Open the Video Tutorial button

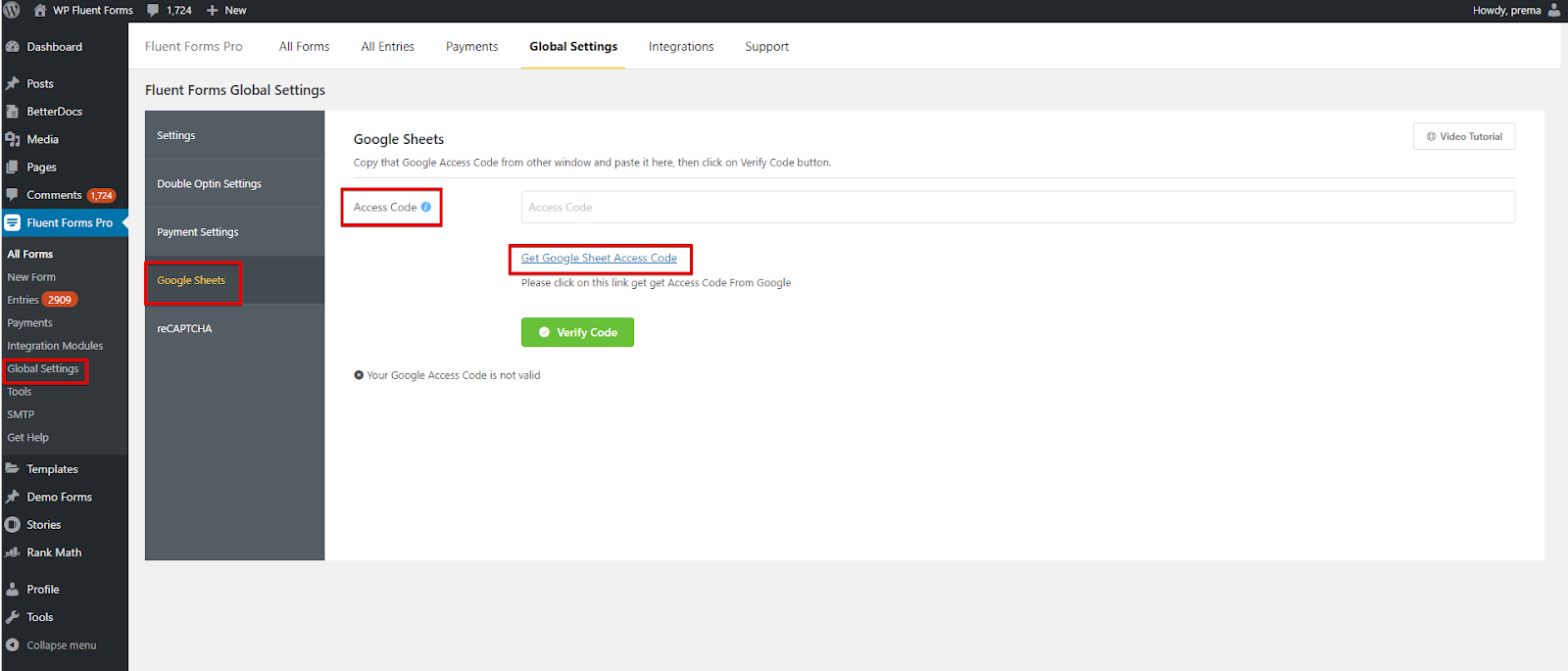(1464, 136)
